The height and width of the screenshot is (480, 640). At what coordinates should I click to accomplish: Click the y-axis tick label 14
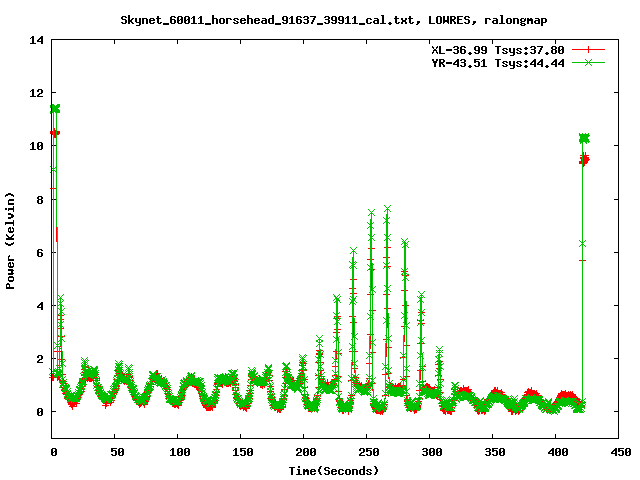point(36,40)
